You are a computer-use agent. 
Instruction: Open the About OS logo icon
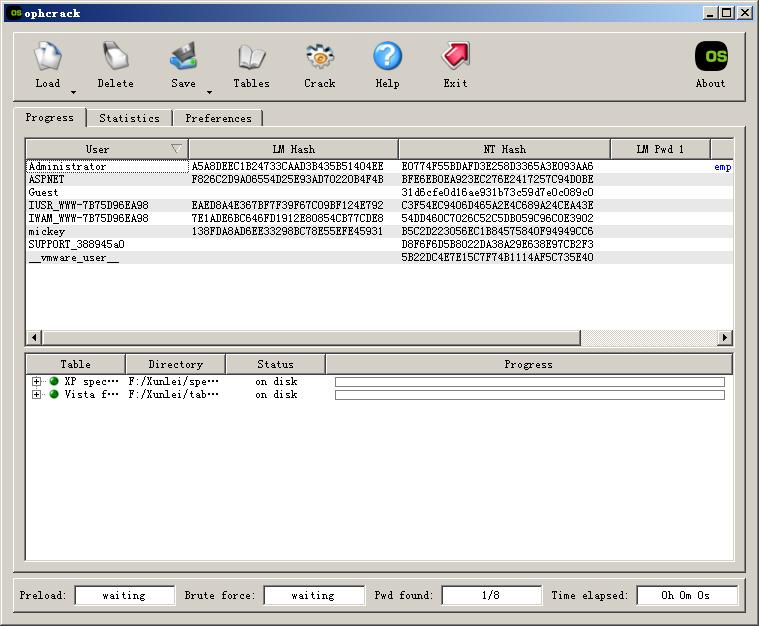[711, 56]
